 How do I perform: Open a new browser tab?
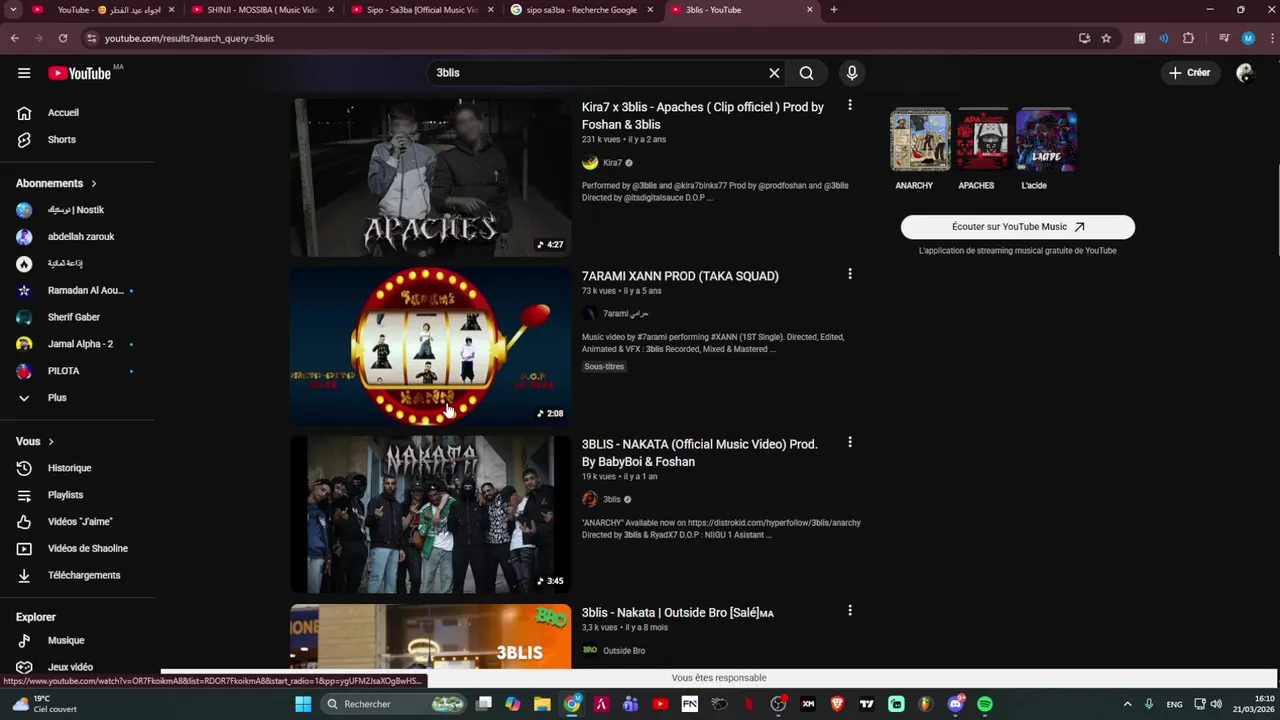click(834, 10)
